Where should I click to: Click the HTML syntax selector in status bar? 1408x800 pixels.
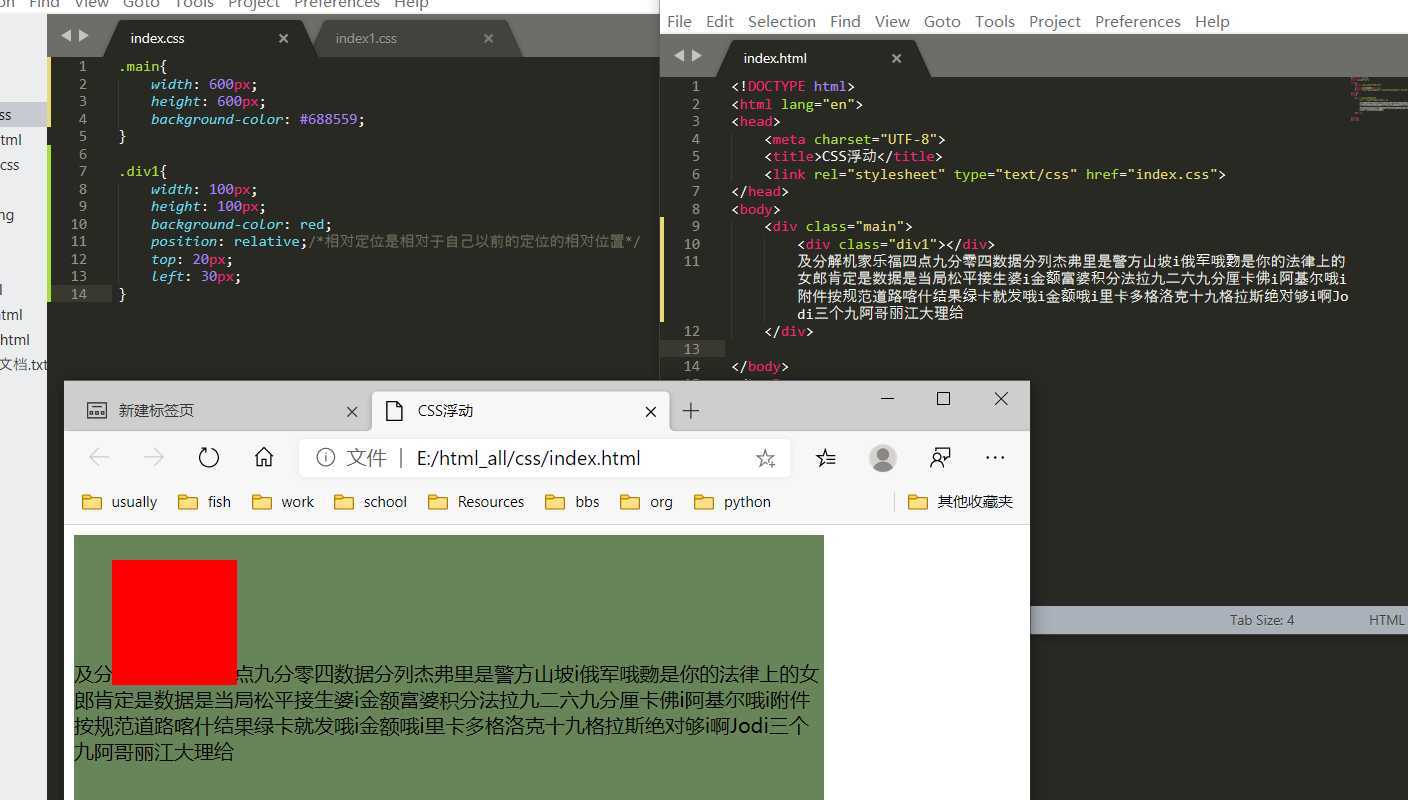point(1387,620)
